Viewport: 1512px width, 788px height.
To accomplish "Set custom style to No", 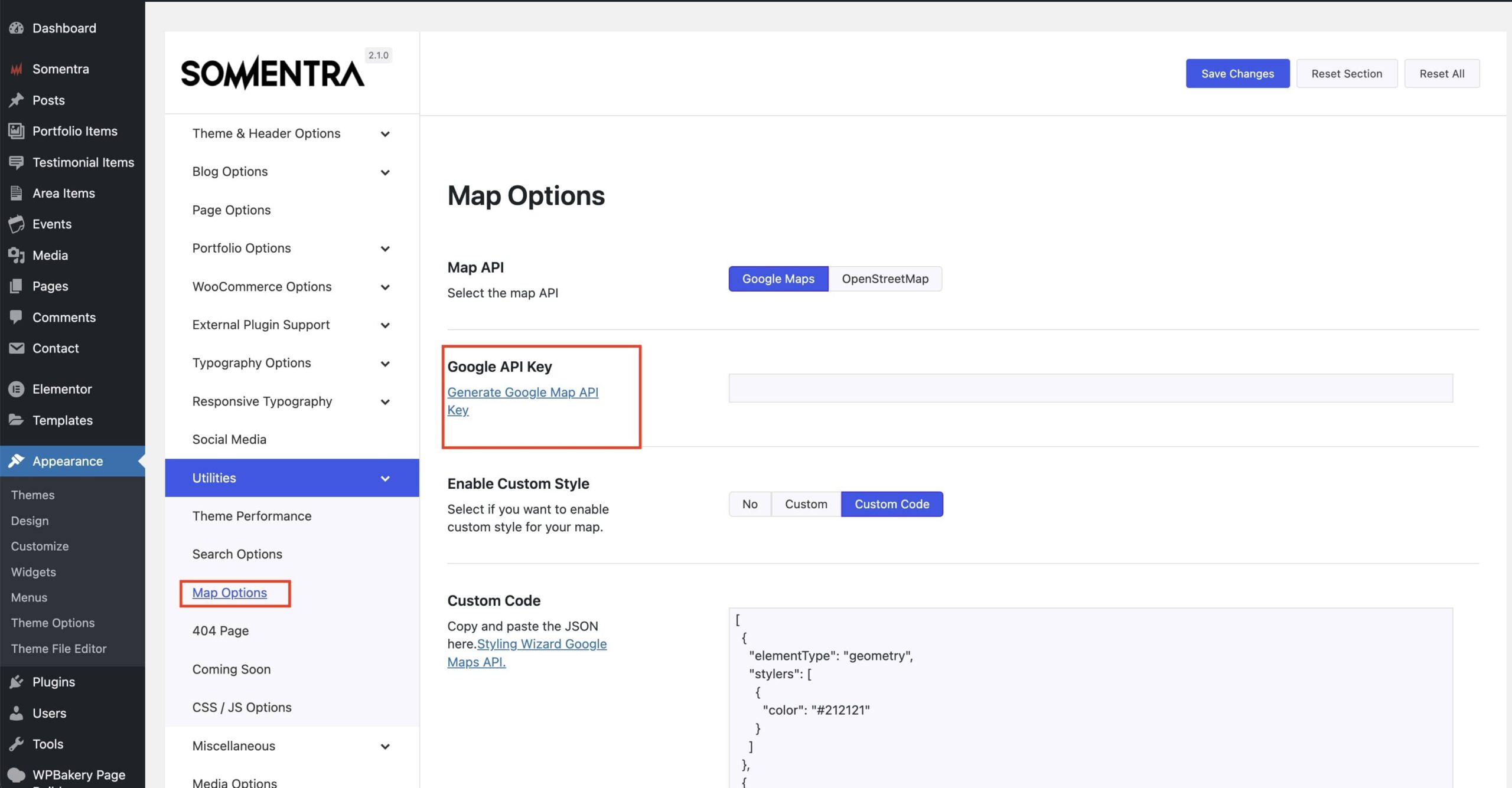I will pos(750,504).
